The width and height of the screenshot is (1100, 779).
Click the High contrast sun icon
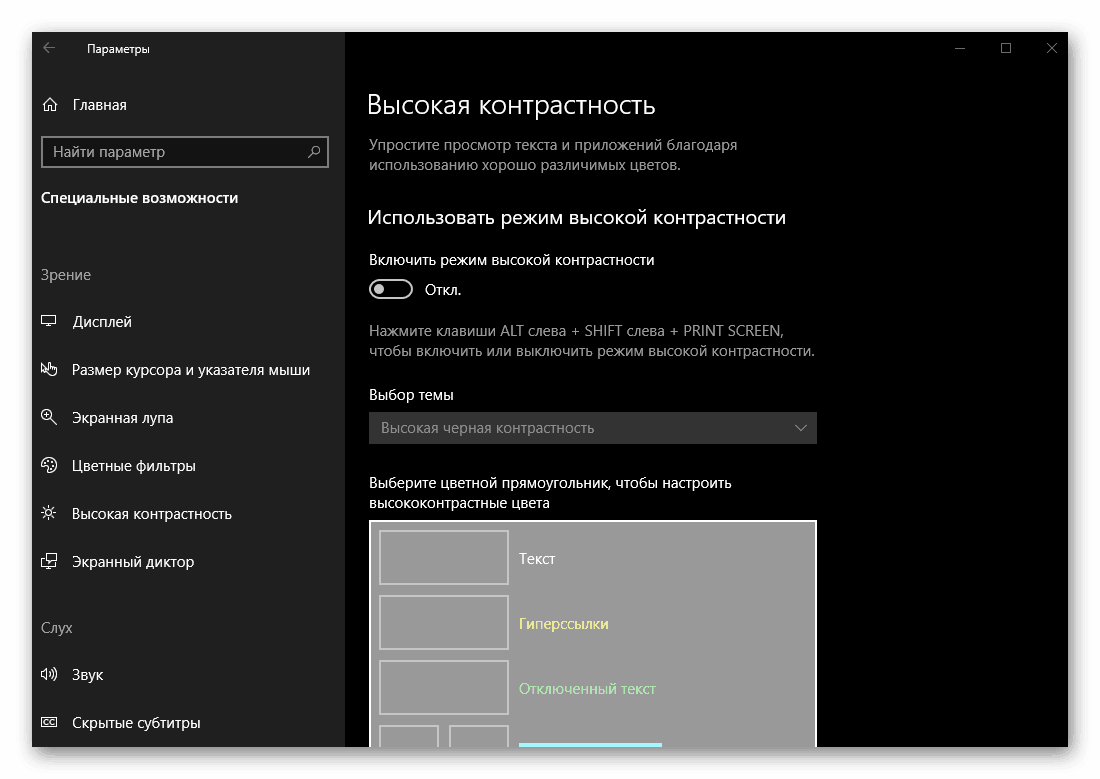tap(48, 513)
